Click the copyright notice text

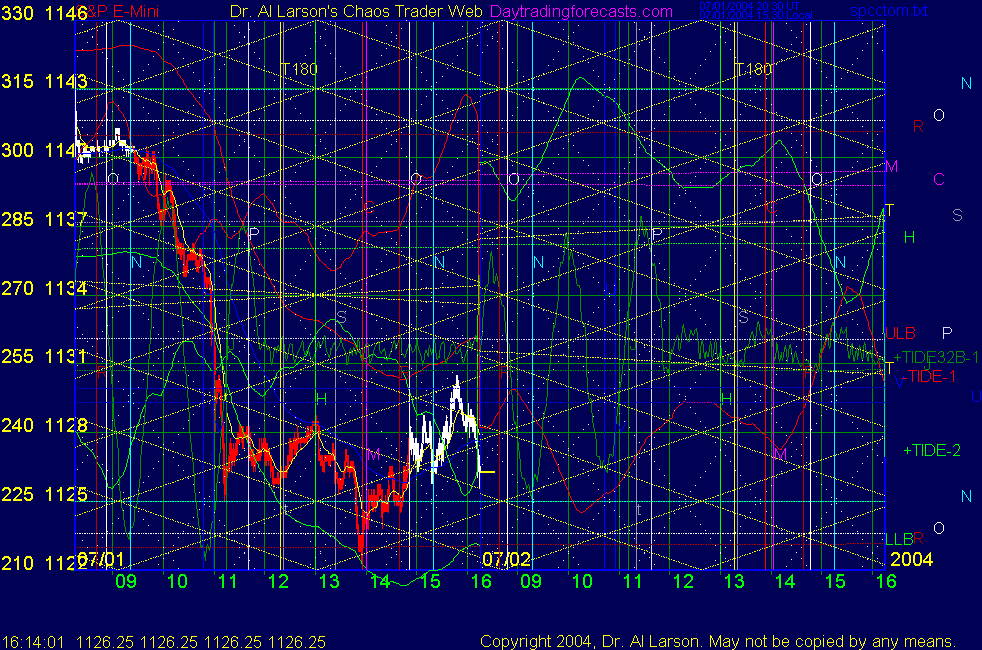[718, 641]
